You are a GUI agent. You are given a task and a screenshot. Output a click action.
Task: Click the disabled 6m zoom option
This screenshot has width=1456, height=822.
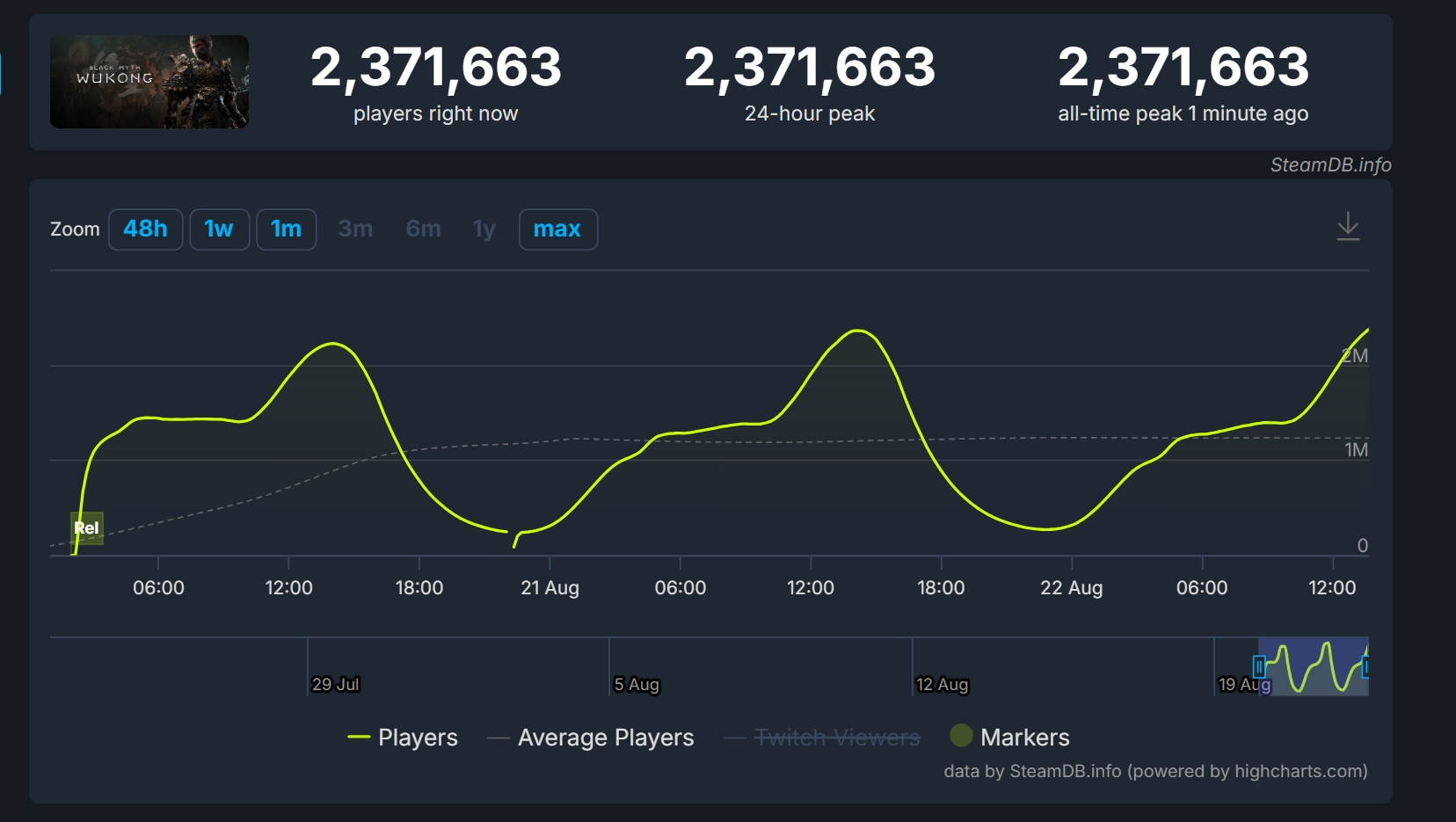[x=424, y=229]
